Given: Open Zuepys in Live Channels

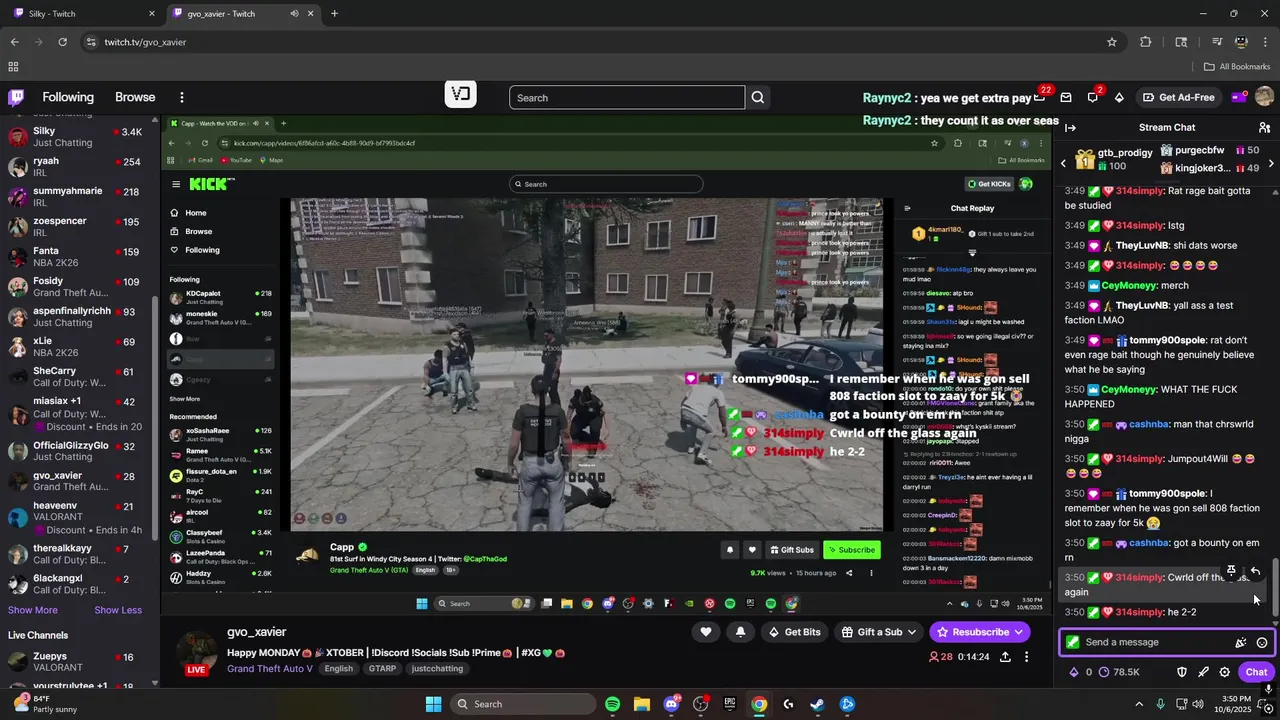Looking at the screenshot, I should tap(77, 662).
